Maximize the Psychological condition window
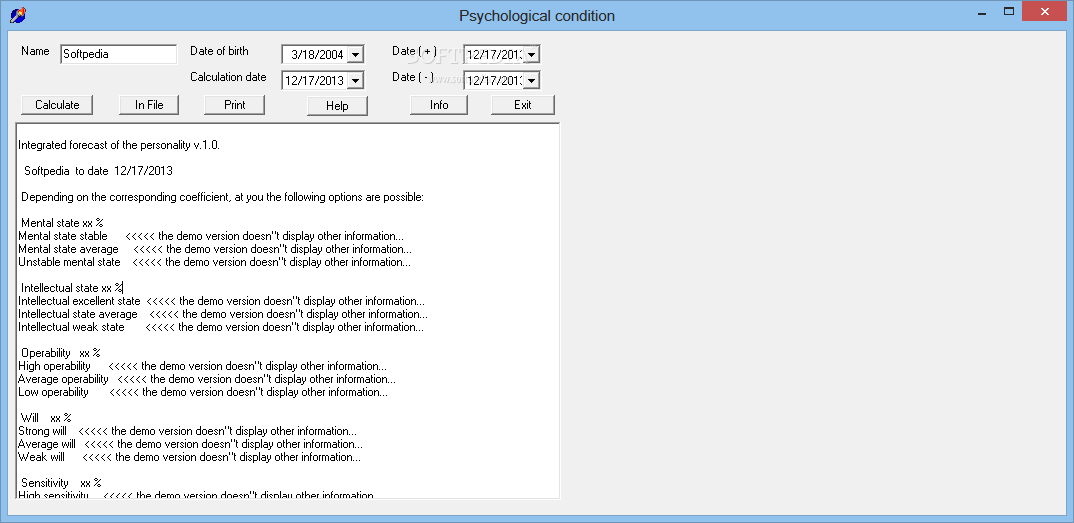 (x=1008, y=11)
